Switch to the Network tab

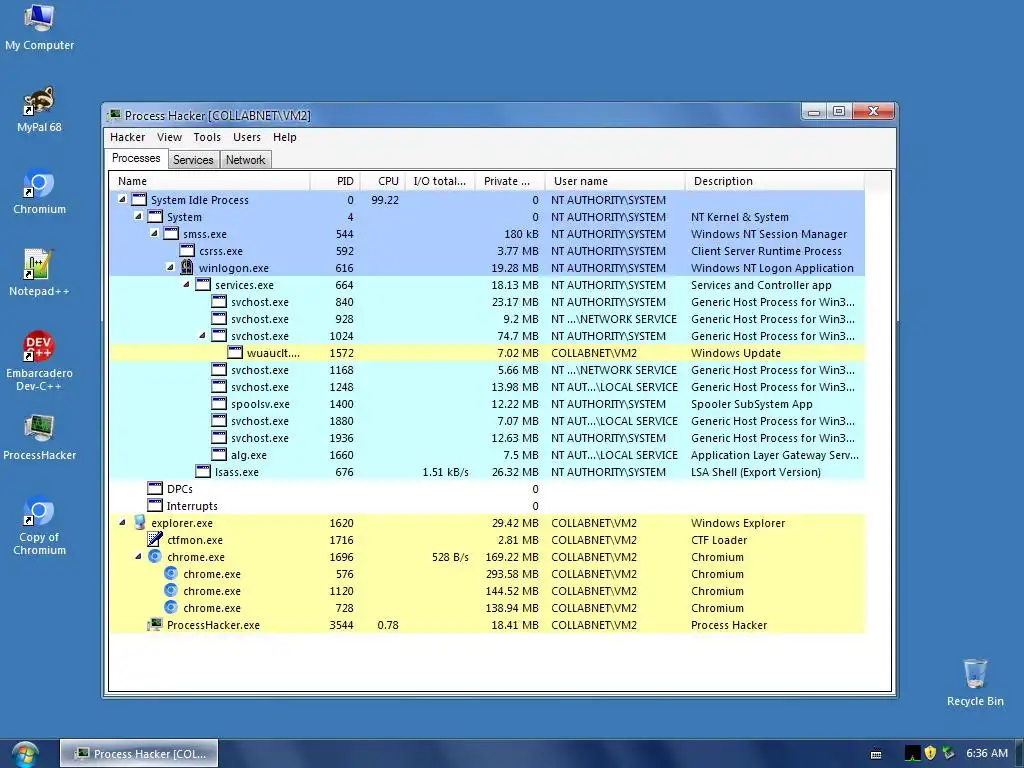(246, 160)
